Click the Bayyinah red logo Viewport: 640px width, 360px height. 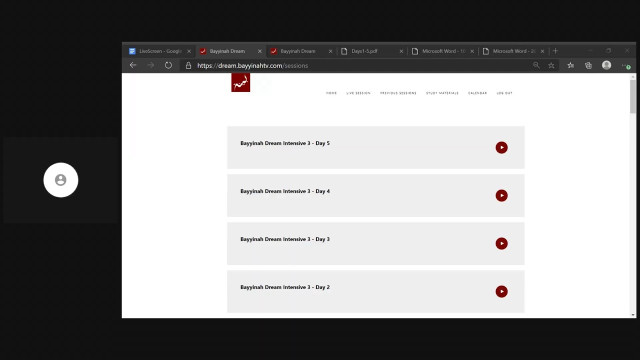pyautogui.click(x=240, y=82)
